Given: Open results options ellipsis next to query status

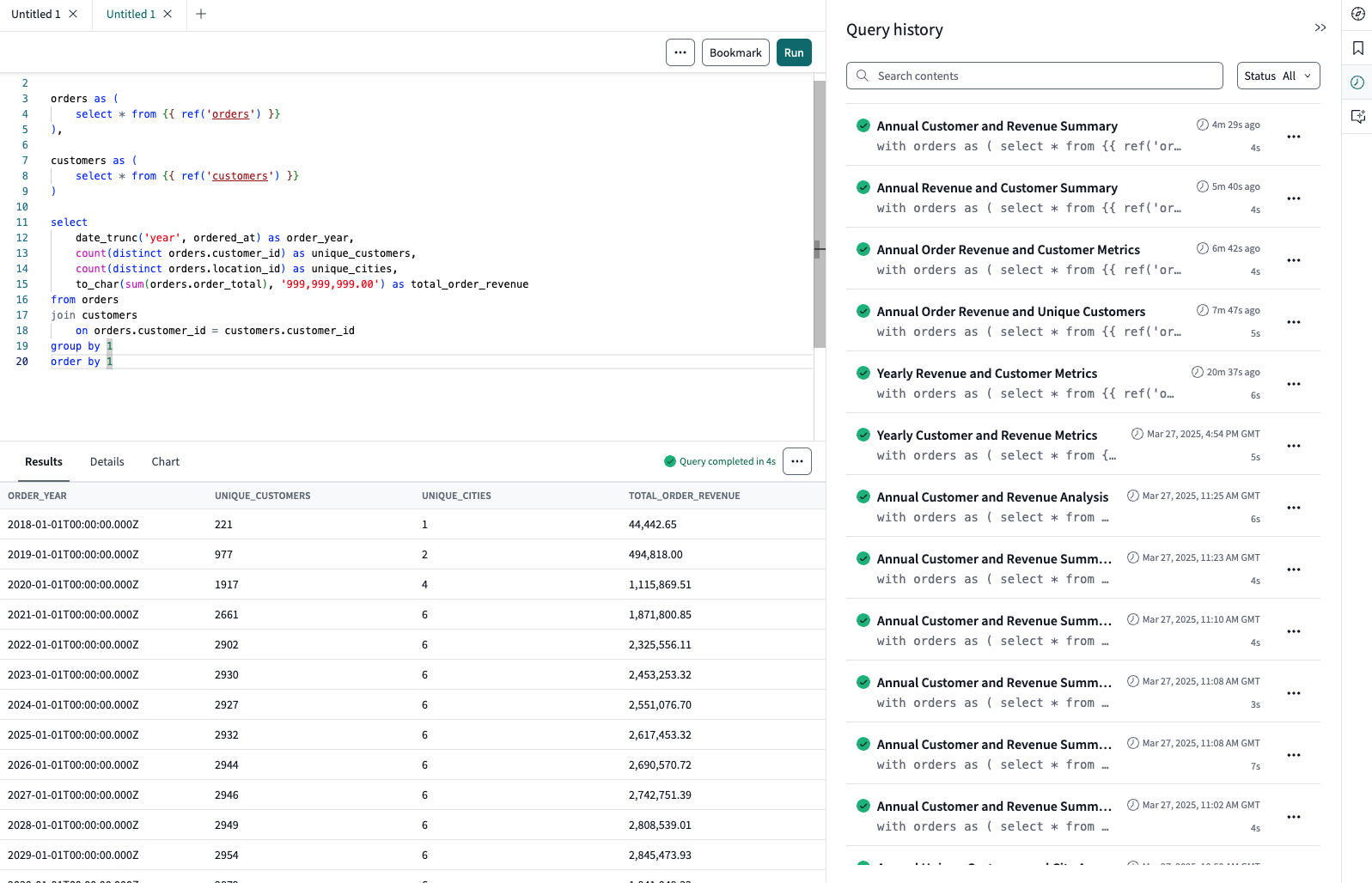Looking at the screenshot, I should 796,461.
